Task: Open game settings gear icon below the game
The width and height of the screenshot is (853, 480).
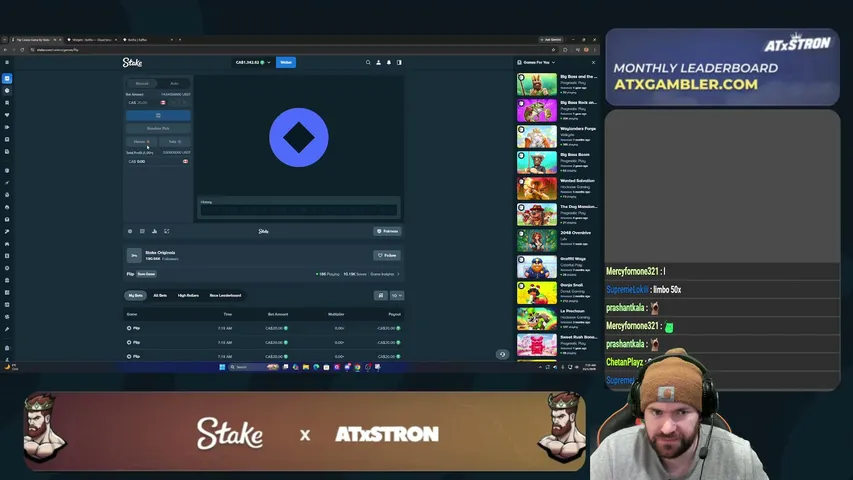Action: click(130, 231)
